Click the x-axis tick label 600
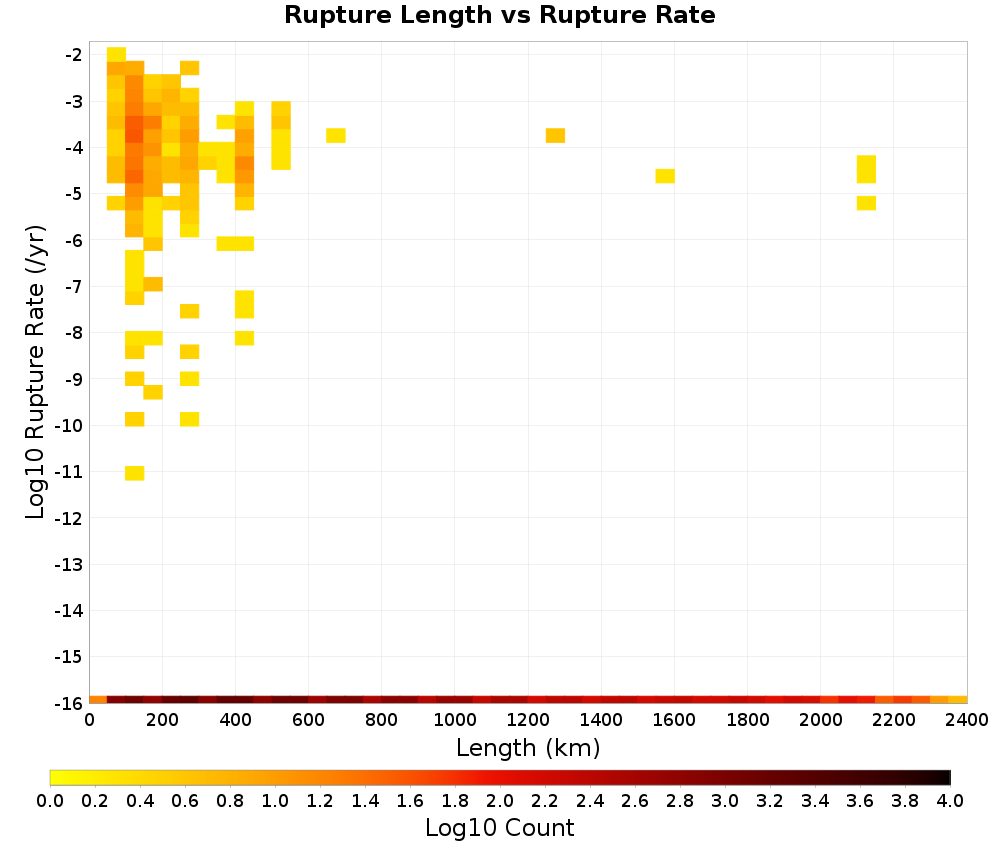1000x850 pixels. tap(308, 721)
